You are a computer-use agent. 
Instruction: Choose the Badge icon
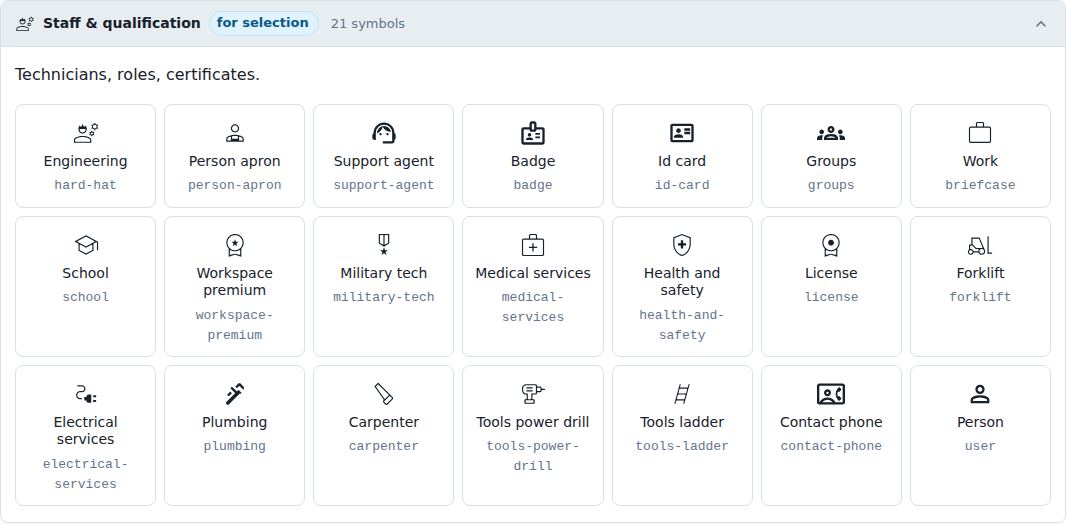pos(533,133)
